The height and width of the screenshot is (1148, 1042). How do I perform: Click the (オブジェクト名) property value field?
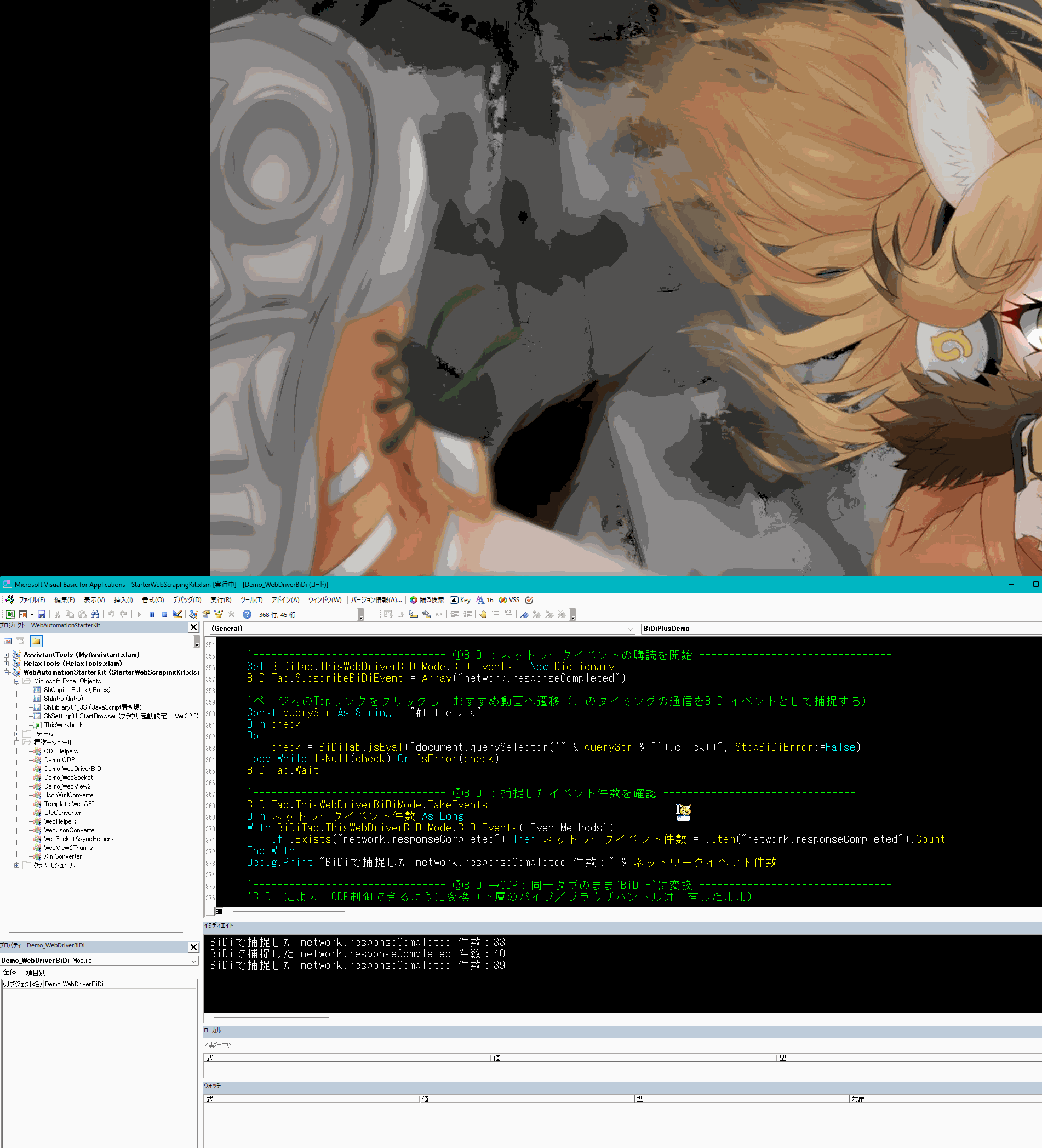(120, 984)
